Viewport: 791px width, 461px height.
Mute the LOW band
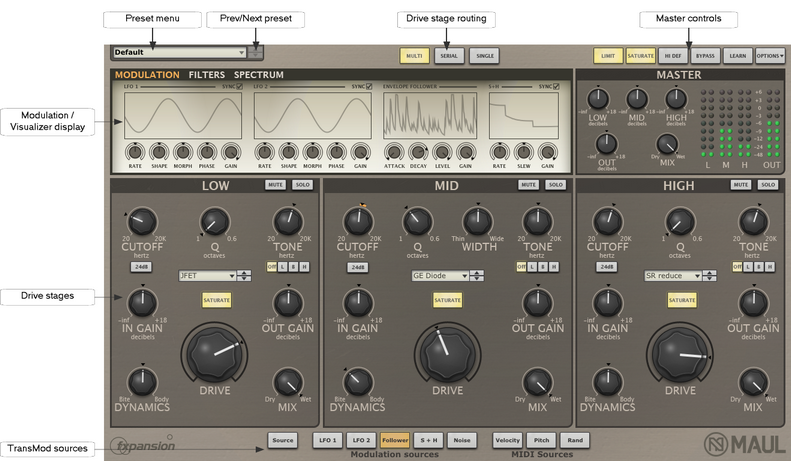pos(275,185)
